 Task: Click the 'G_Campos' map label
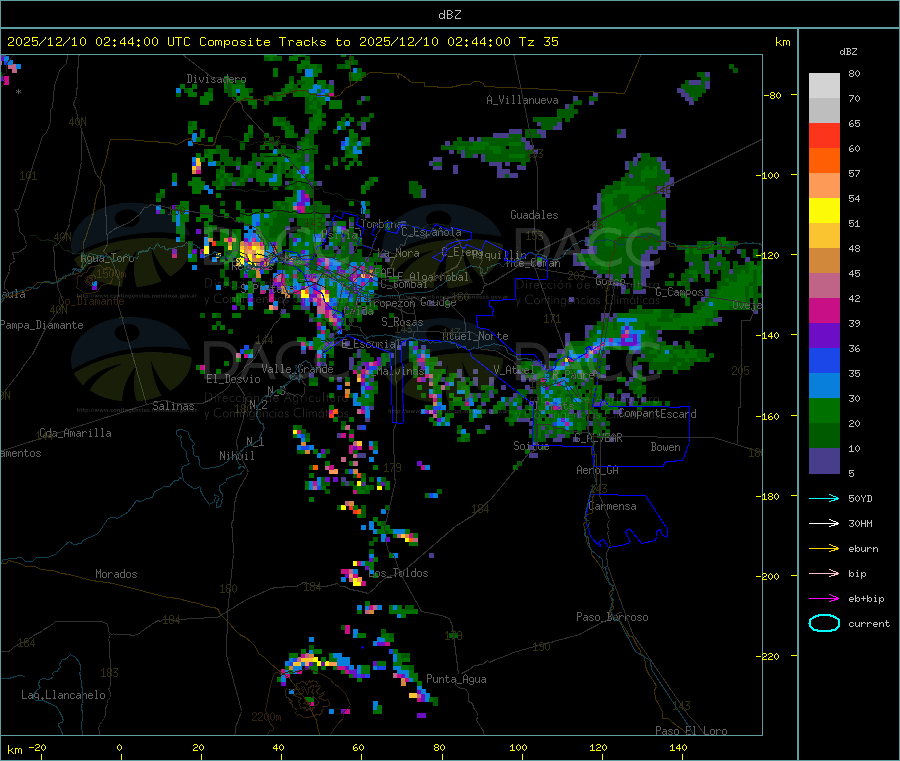[x=680, y=292]
